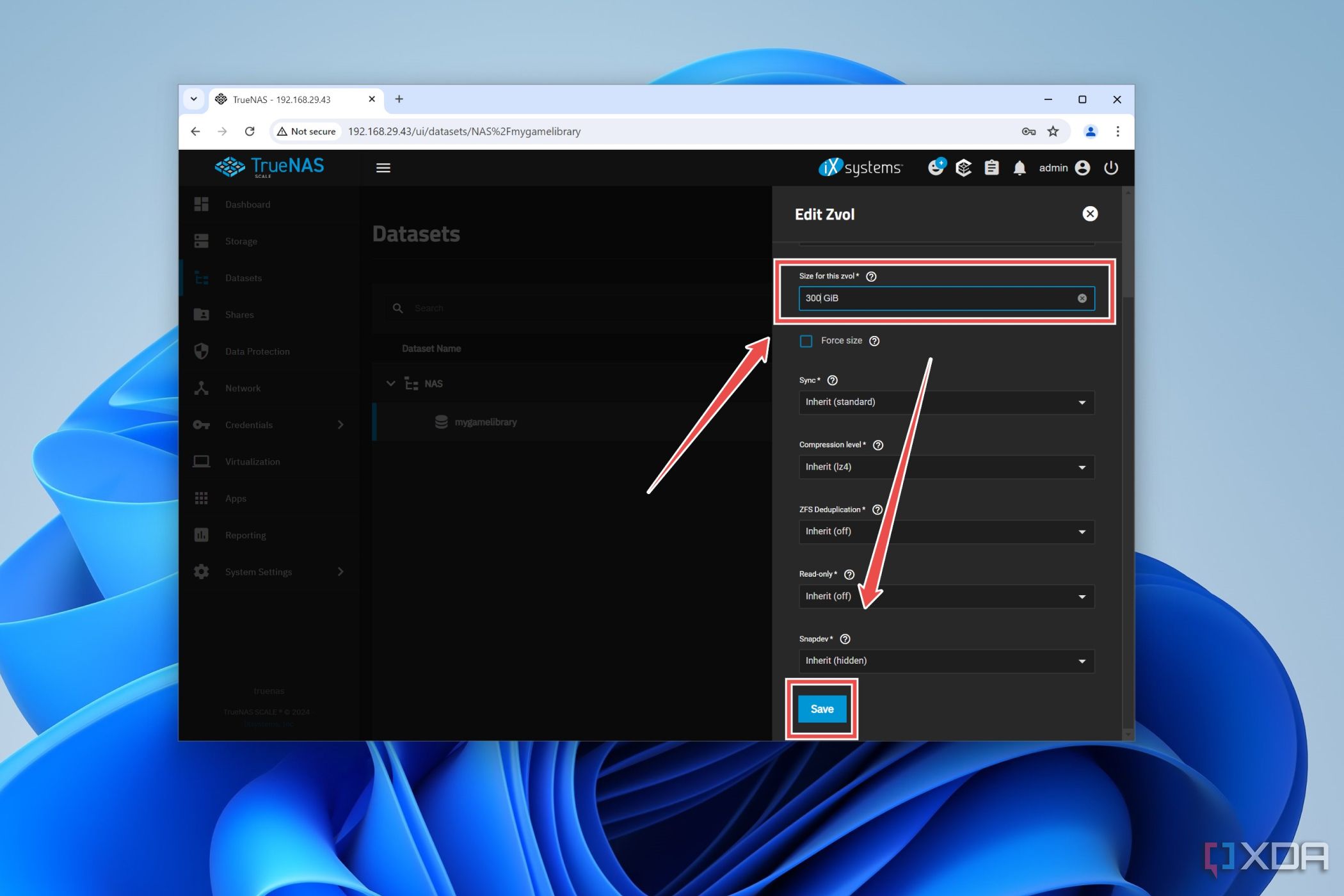Screen dimensions: 1344x896
Task: Click the Save button
Action: 821,708
